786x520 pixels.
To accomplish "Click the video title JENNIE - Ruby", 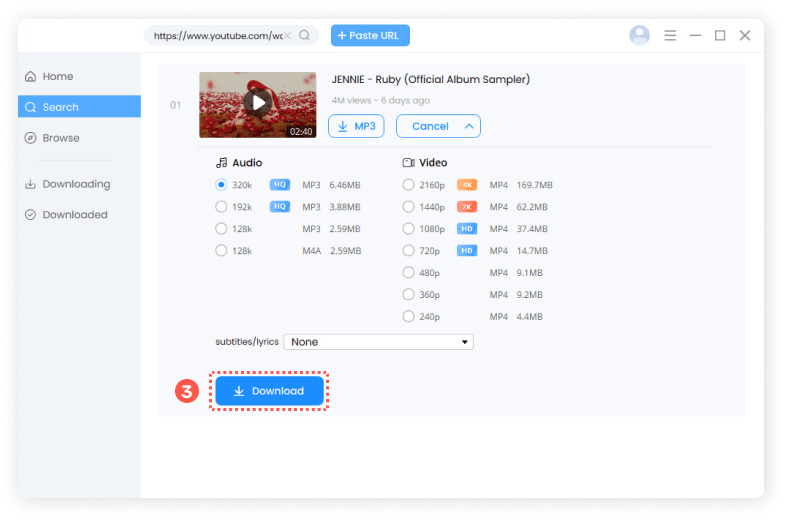I will (431, 79).
